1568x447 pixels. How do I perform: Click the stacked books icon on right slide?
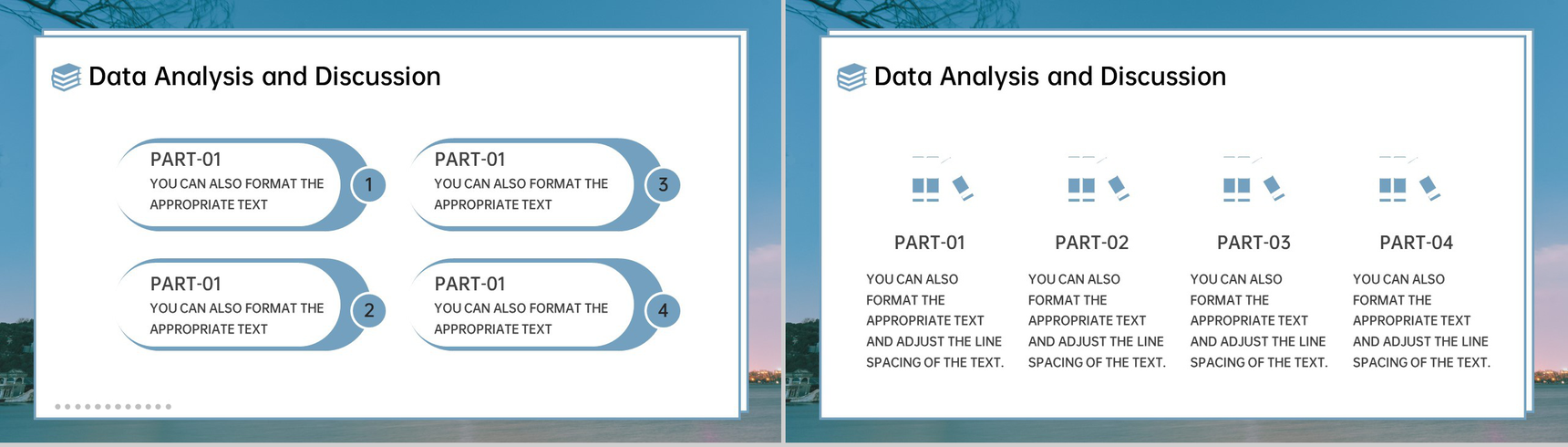pos(851,78)
